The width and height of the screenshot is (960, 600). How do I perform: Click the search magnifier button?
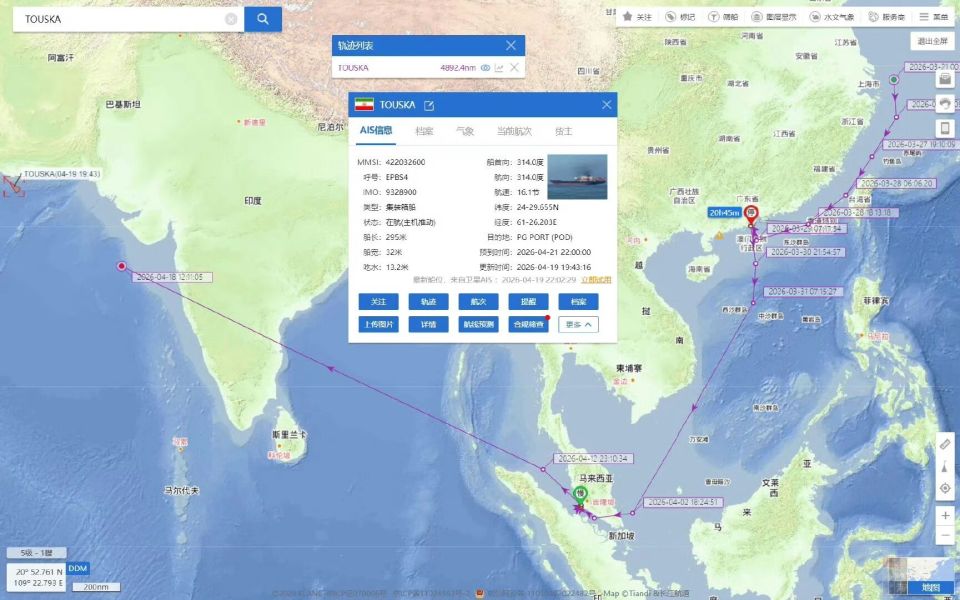[x=263, y=19]
